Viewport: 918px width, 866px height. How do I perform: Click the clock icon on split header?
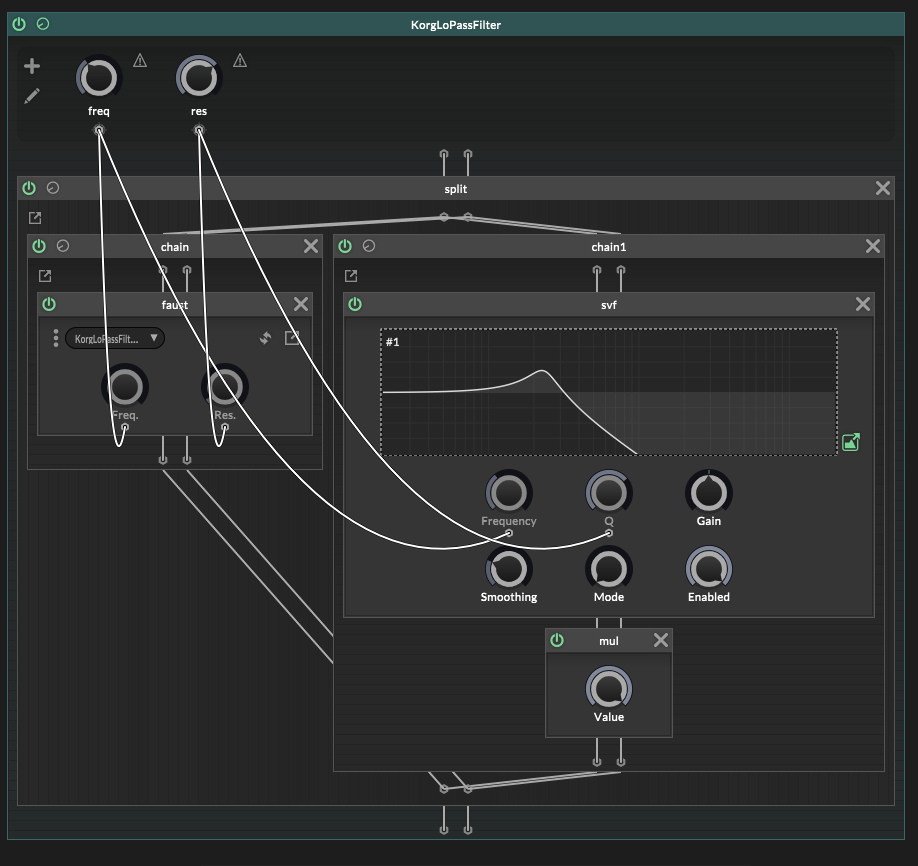pyautogui.click(x=53, y=188)
